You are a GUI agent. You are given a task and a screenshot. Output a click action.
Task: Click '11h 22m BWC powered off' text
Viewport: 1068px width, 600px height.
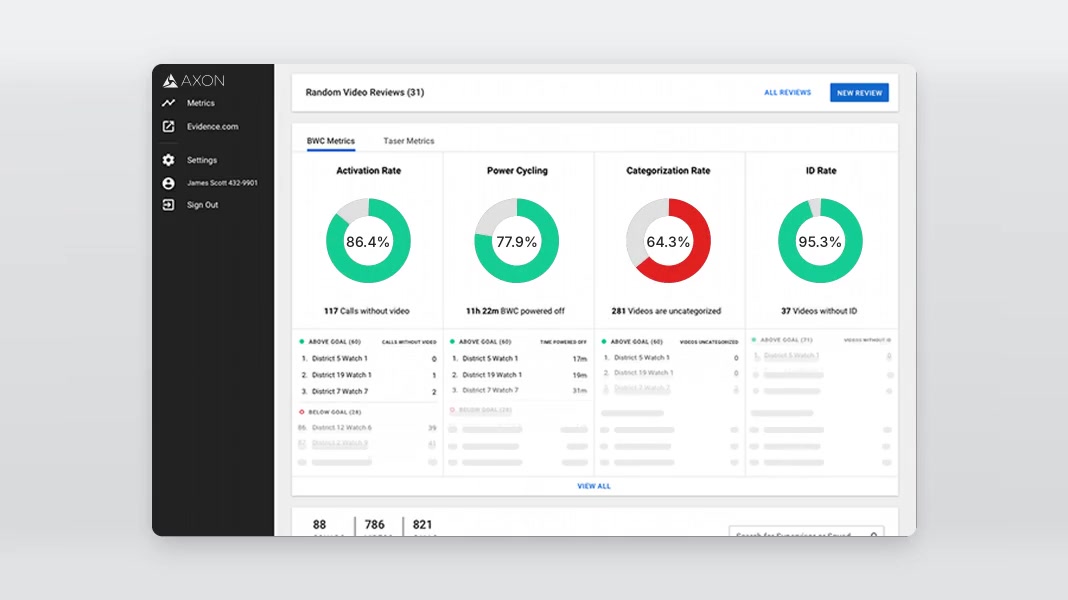pos(515,311)
